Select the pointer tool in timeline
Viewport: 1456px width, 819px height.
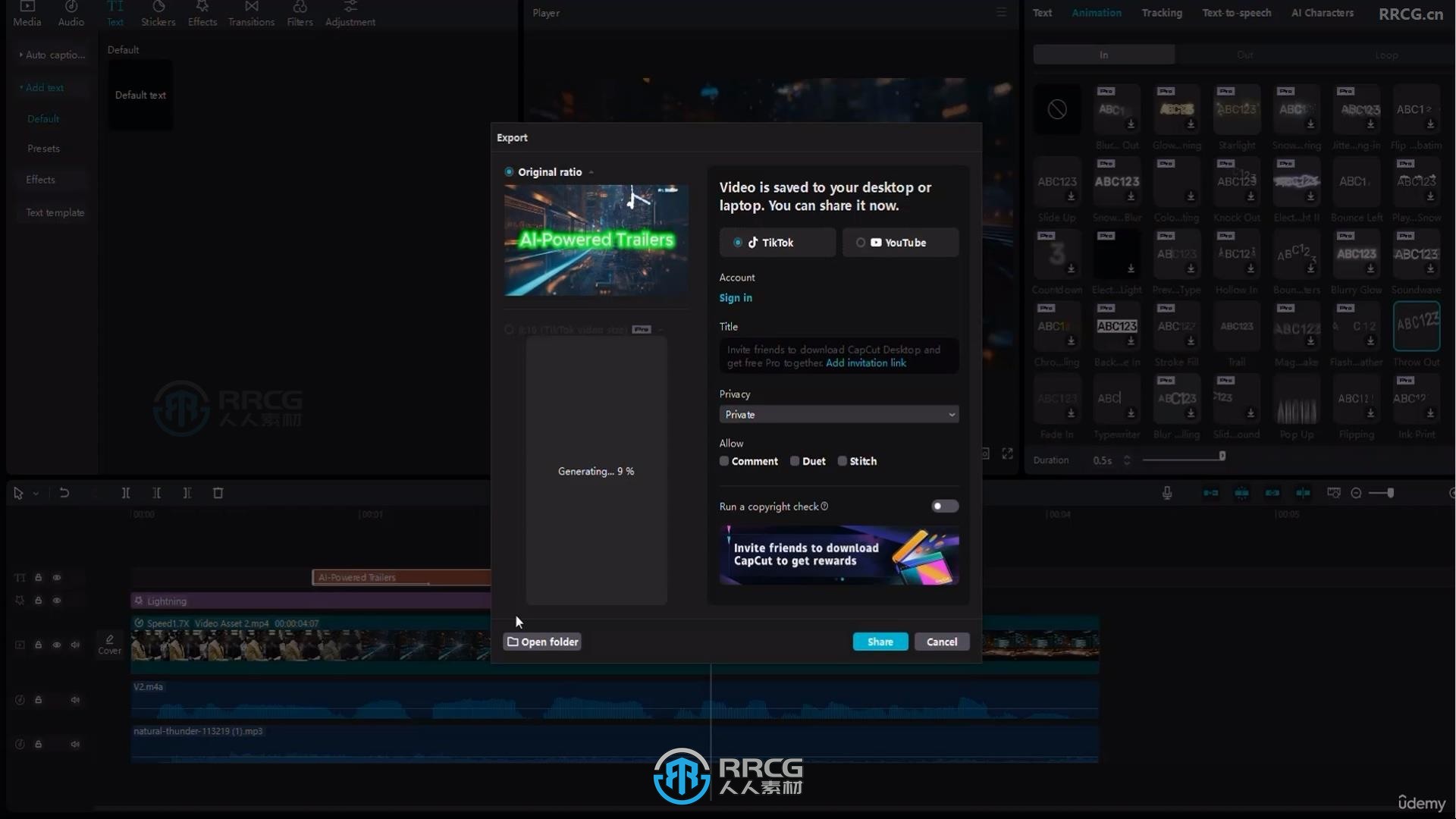[18, 493]
